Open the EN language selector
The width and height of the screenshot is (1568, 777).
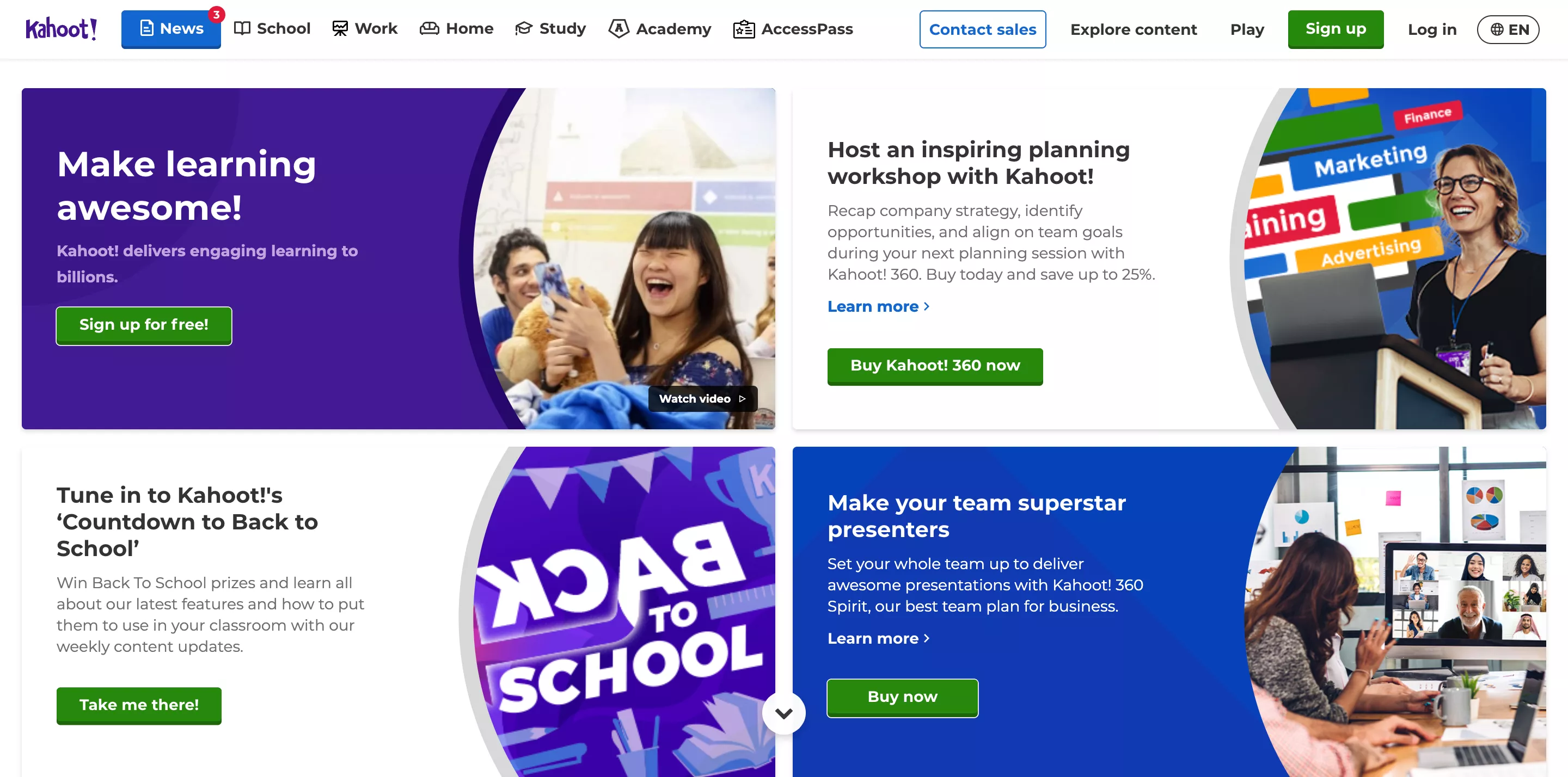(1508, 29)
